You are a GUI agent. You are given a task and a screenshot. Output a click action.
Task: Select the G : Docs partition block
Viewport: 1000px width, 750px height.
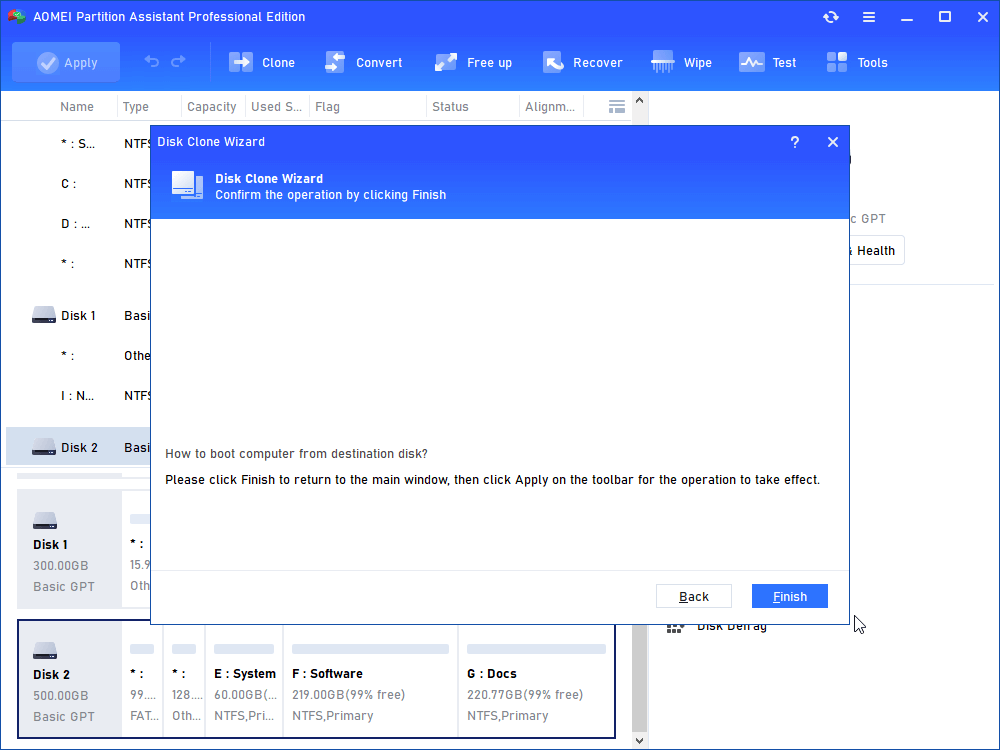pos(536,680)
